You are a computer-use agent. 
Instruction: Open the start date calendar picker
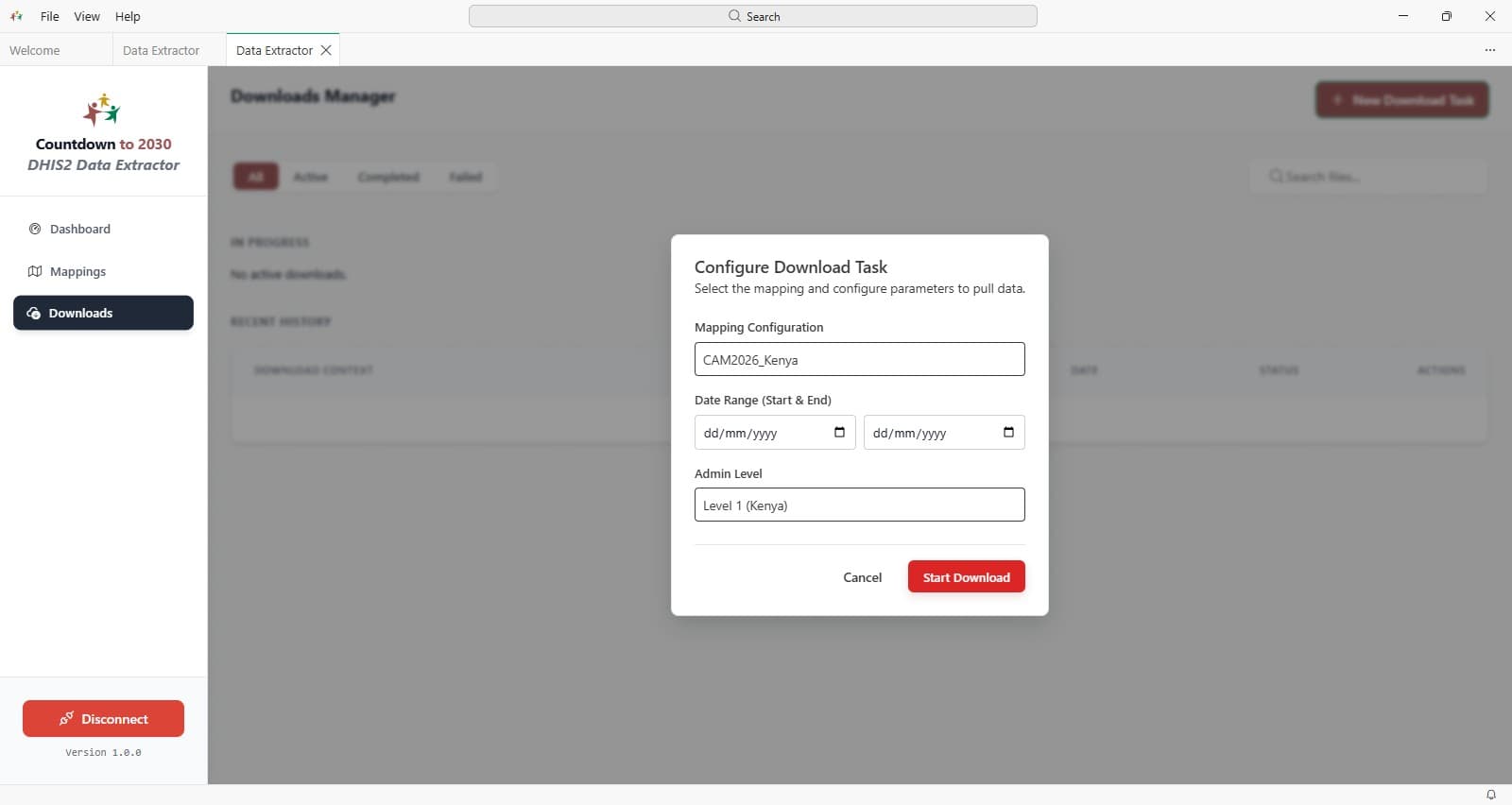839,432
